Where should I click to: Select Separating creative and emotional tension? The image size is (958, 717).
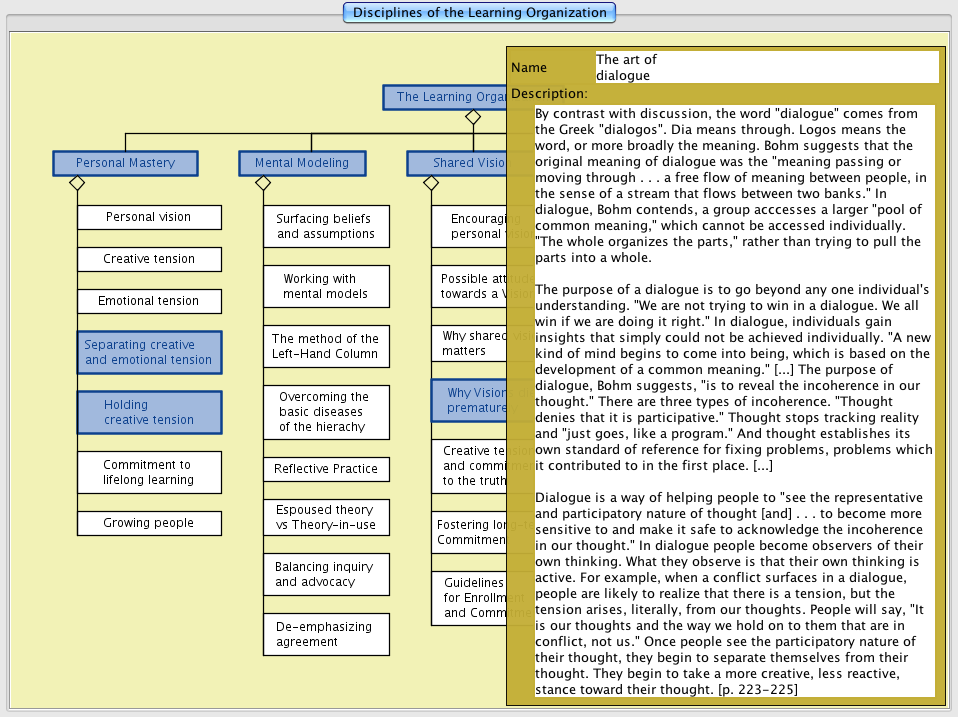148,352
